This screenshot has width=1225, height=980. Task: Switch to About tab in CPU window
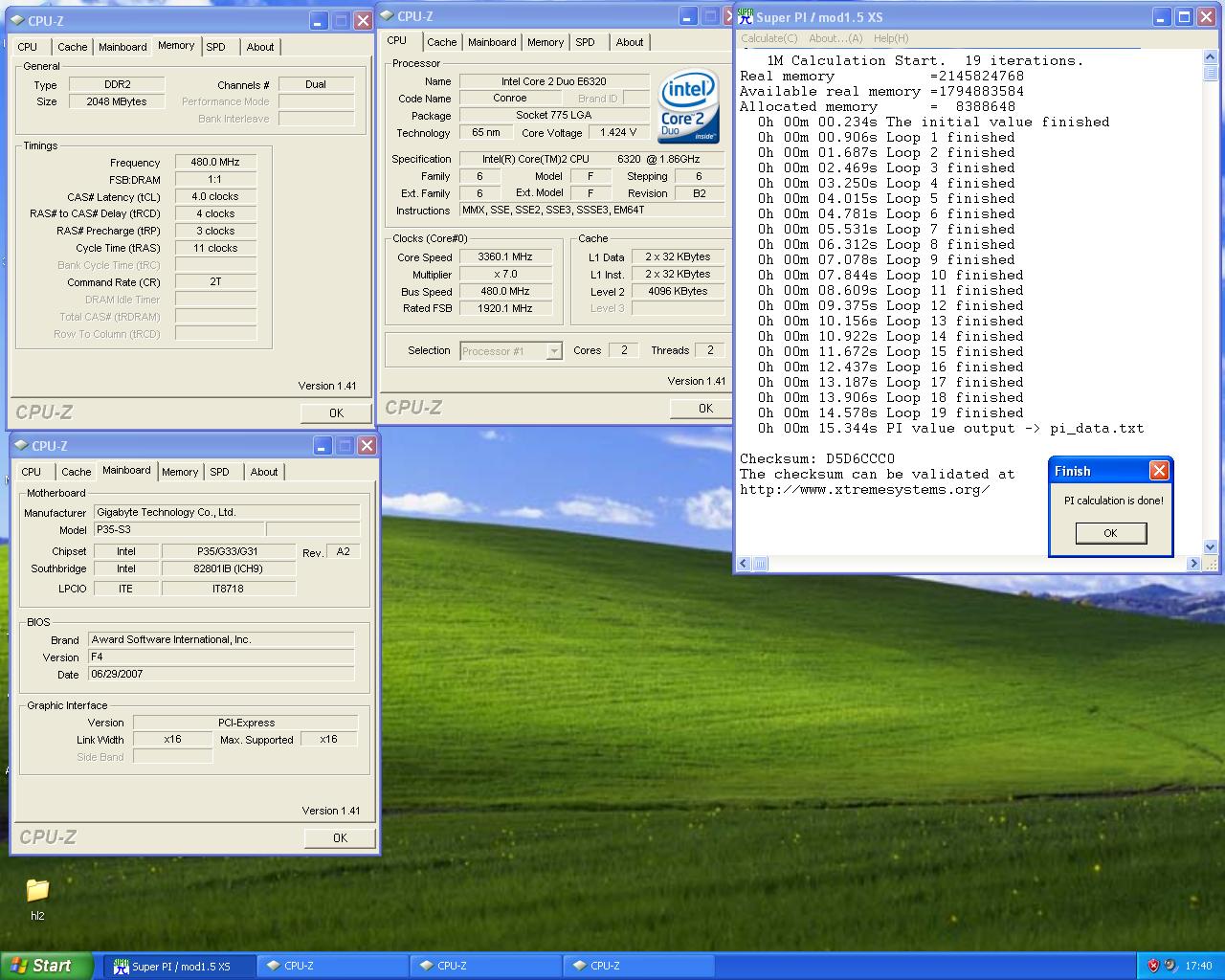point(630,42)
